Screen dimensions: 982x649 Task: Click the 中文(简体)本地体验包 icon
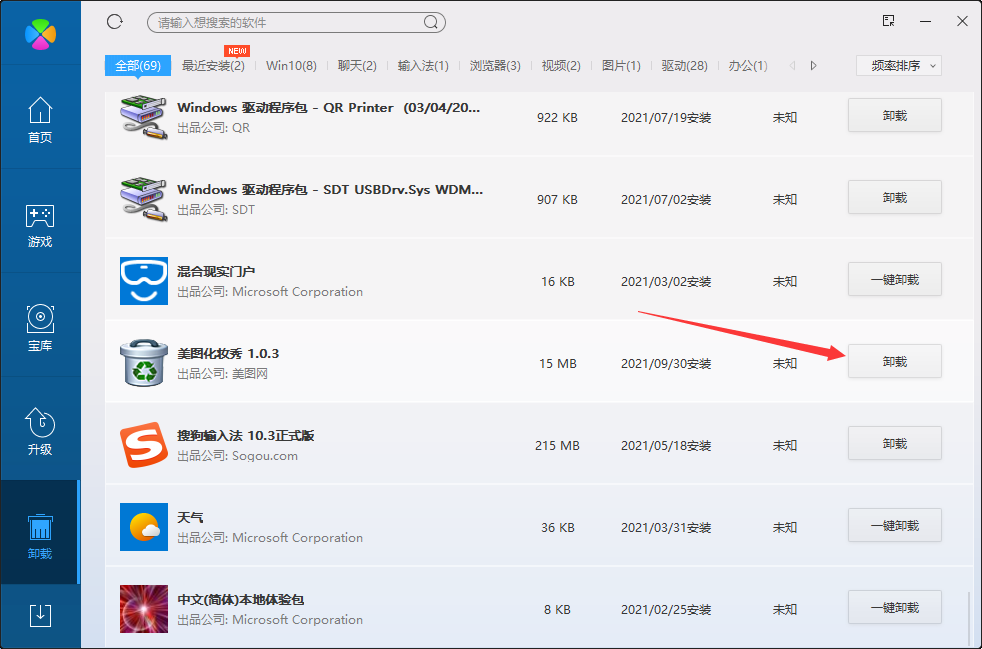point(143,609)
